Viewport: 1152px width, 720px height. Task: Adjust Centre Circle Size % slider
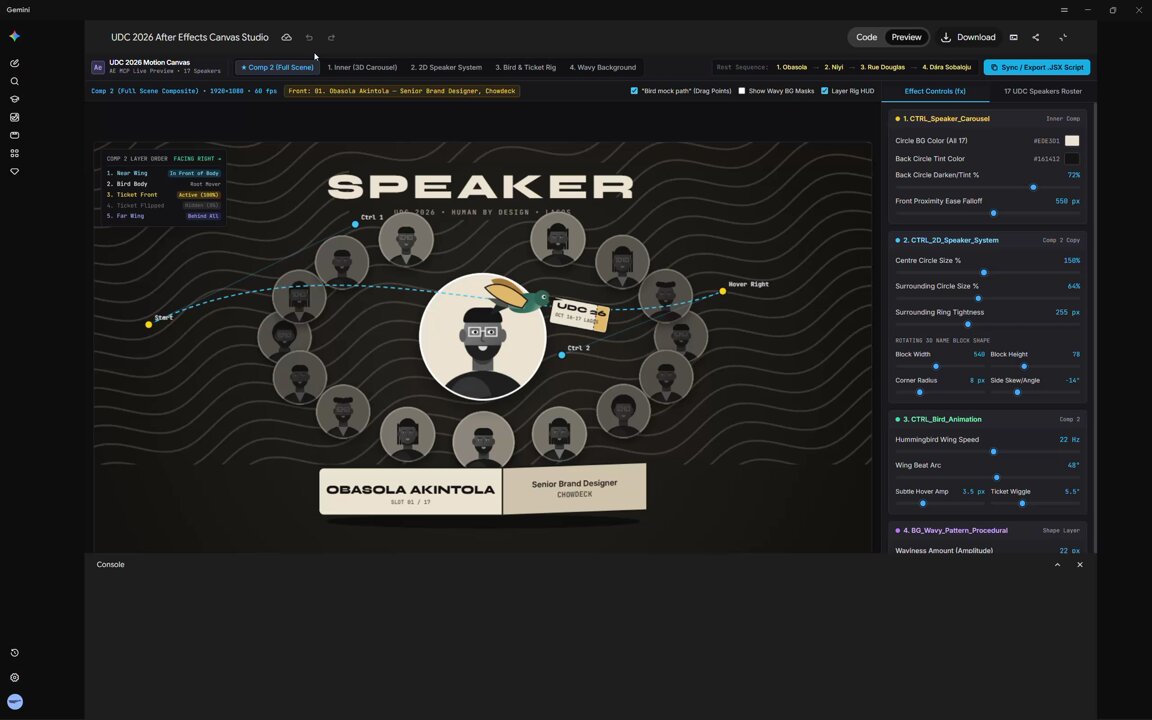click(x=987, y=273)
